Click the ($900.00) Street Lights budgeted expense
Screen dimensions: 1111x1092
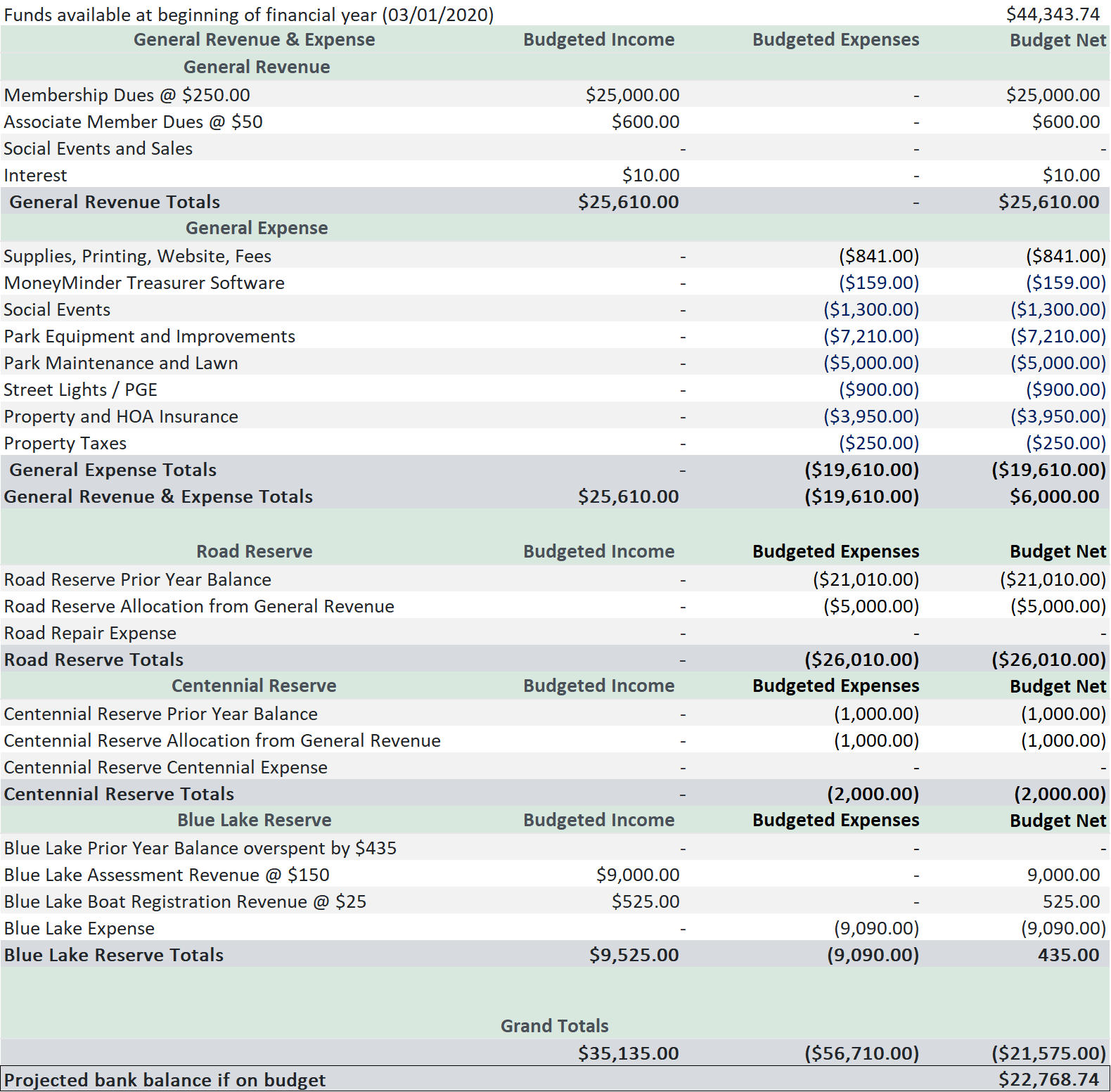point(878,390)
